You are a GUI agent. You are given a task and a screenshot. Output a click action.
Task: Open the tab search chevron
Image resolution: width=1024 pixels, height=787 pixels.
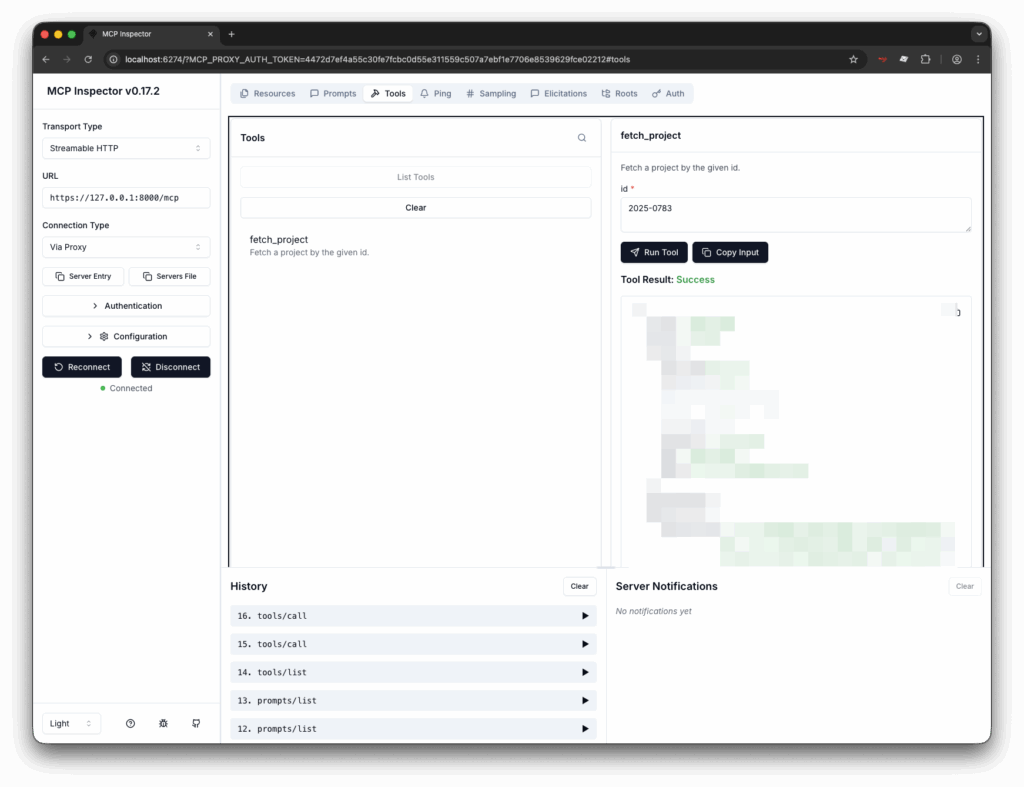pos(978,34)
